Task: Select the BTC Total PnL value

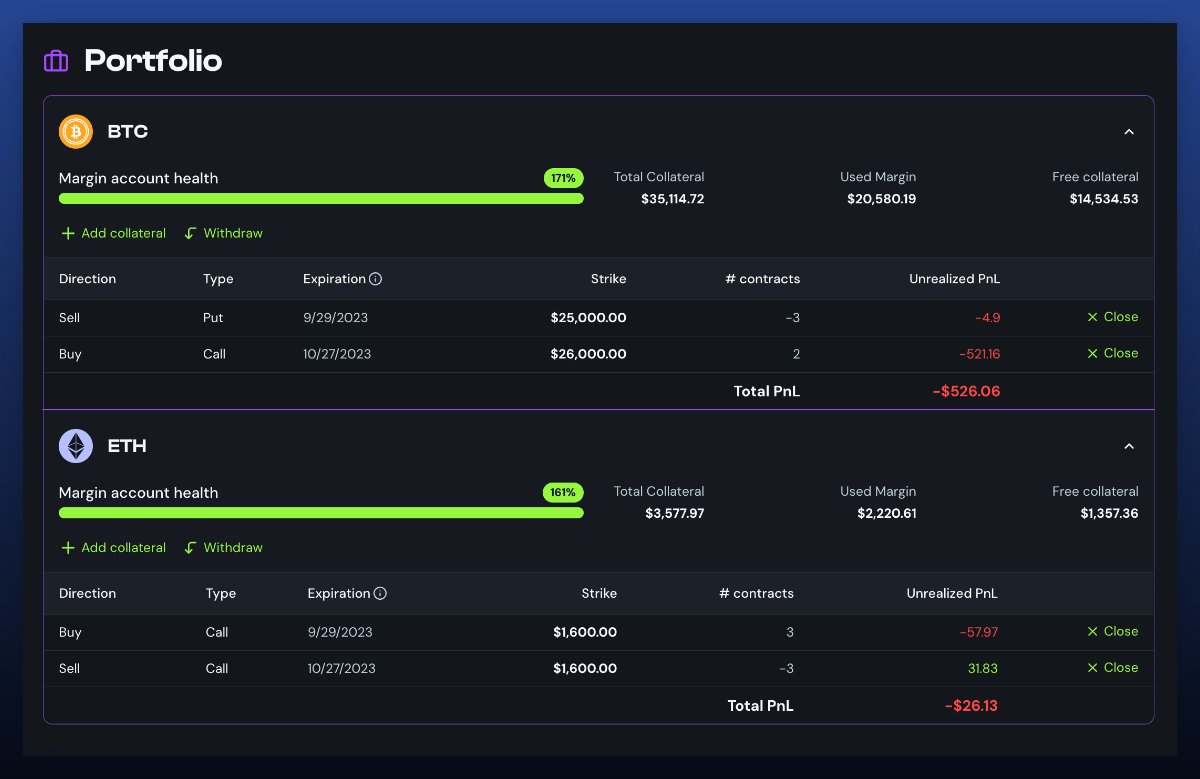Action: point(966,391)
